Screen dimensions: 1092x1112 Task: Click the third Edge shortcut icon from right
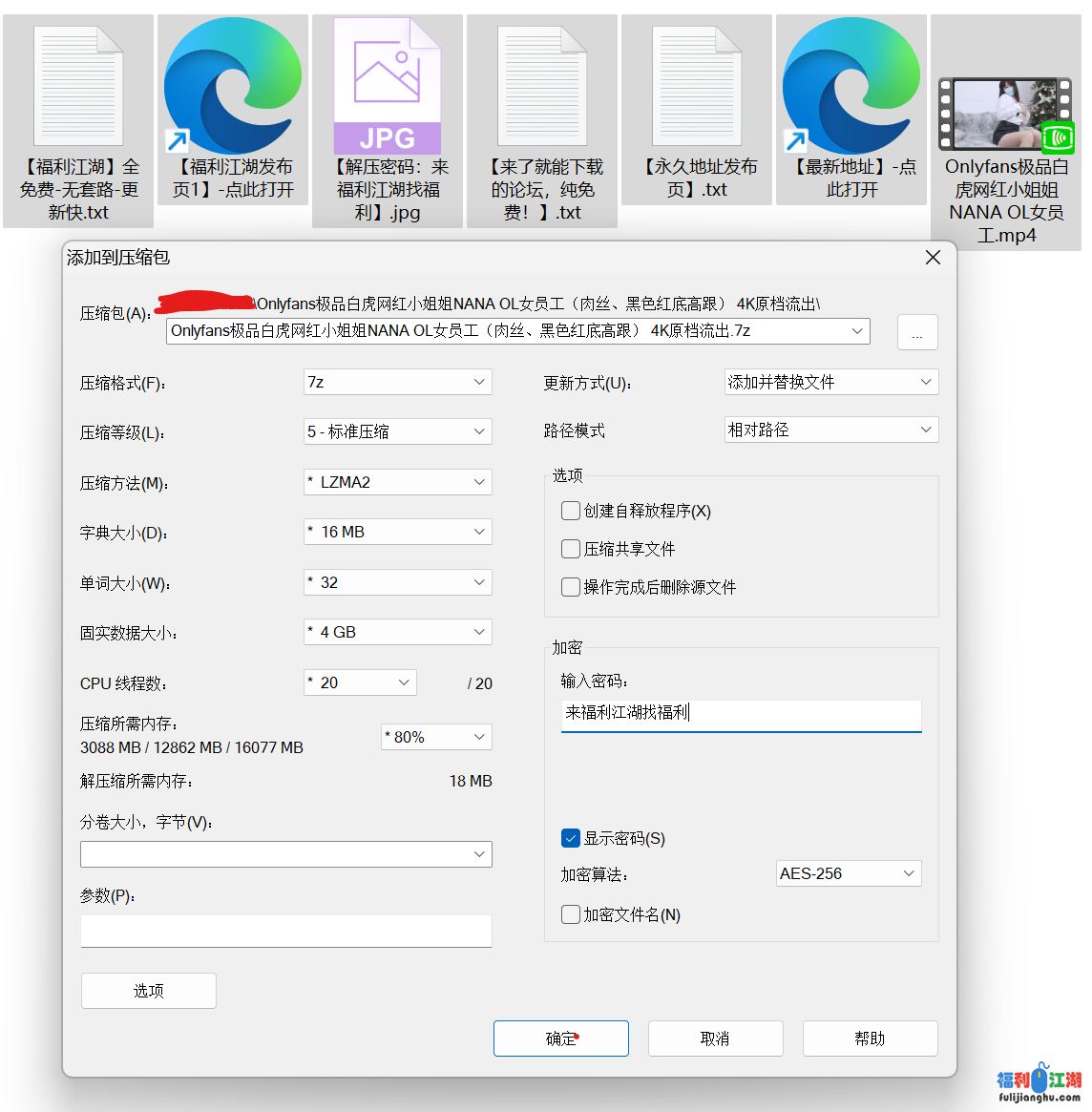[851, 88]
